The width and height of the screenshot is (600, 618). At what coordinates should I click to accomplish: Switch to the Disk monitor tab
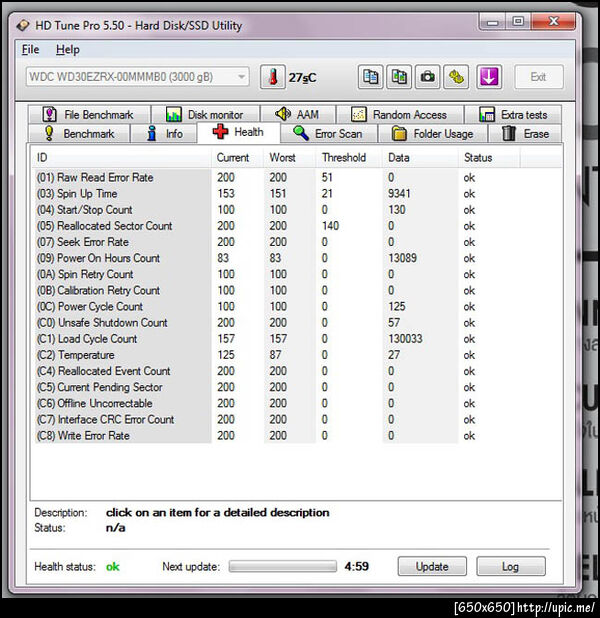(x=205, y=115)
